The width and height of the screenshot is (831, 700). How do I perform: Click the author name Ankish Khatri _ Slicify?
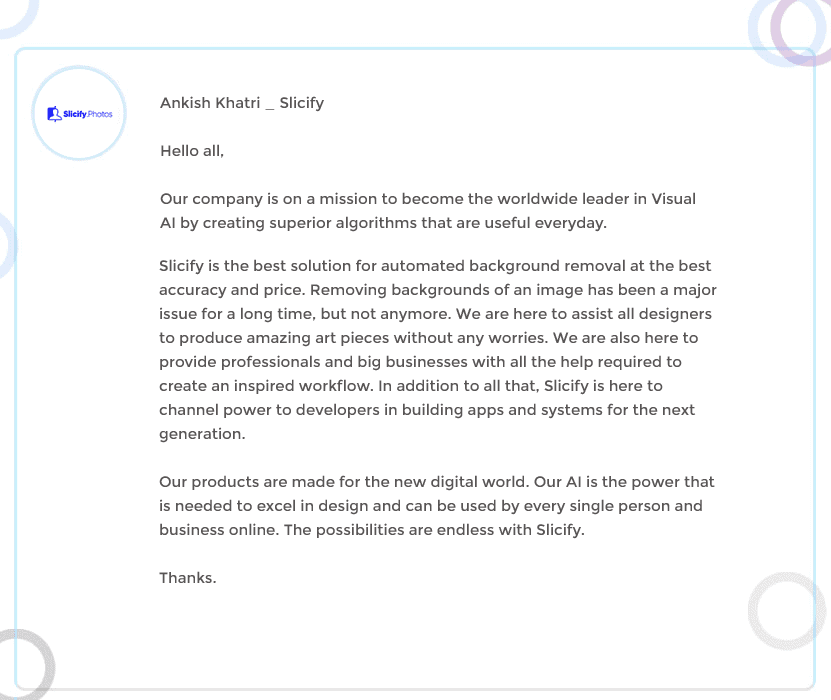point(241,103)
